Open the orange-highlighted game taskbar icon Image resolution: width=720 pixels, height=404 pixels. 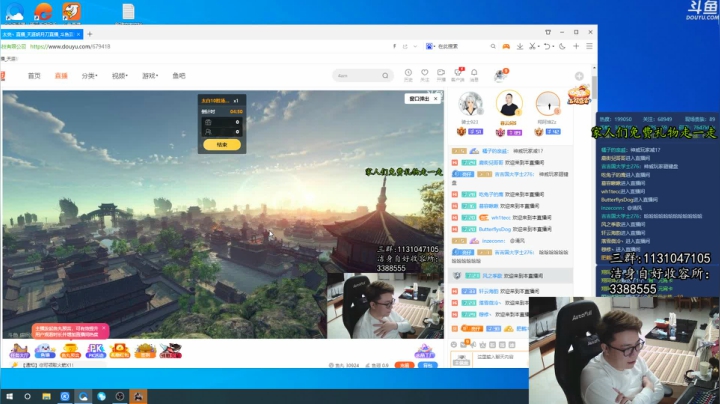tap(138, 396)
